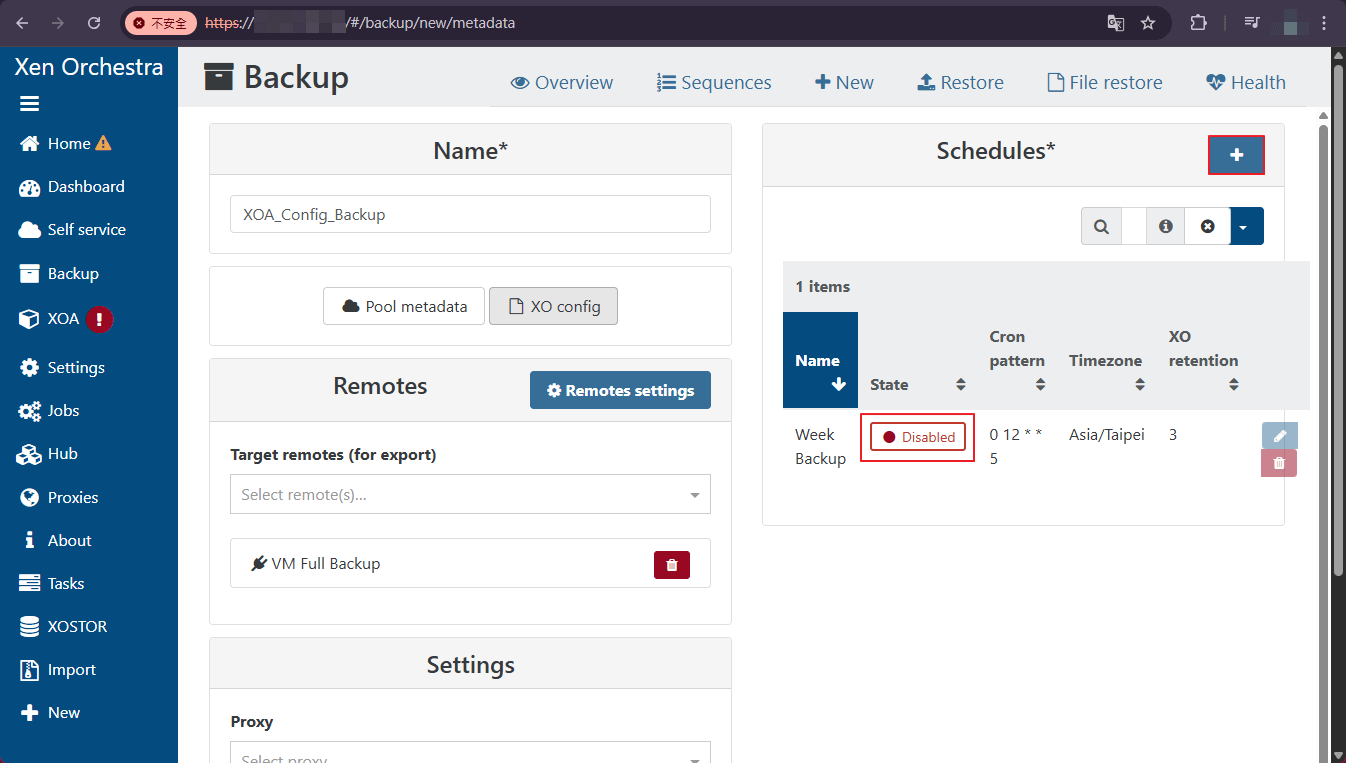Open the New tab in Backup header
Screen dimensions: 1346x763
(844, 83)
